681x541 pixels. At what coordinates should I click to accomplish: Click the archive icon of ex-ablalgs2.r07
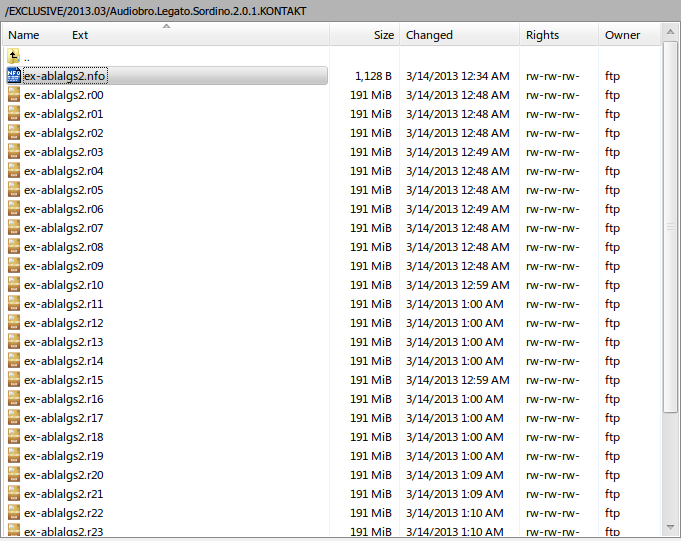tap(13, 228)
